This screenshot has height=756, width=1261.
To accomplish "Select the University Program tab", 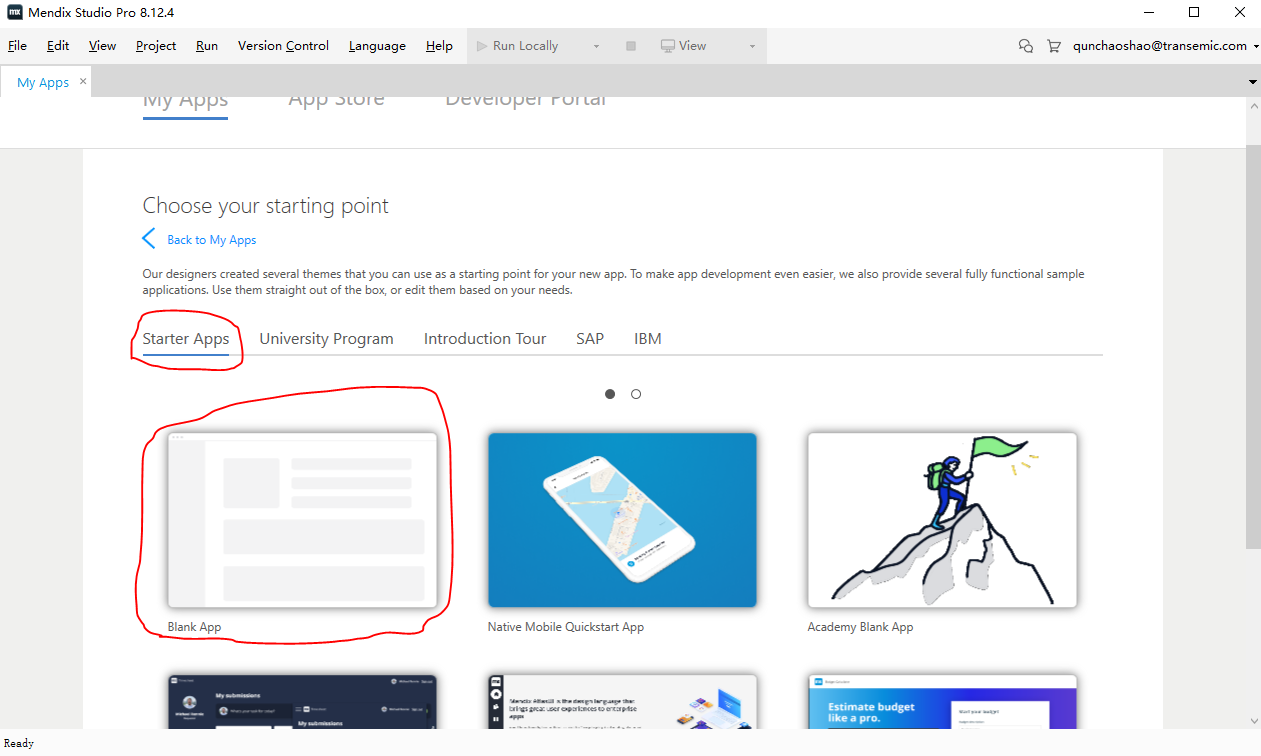I will (327, 339).
